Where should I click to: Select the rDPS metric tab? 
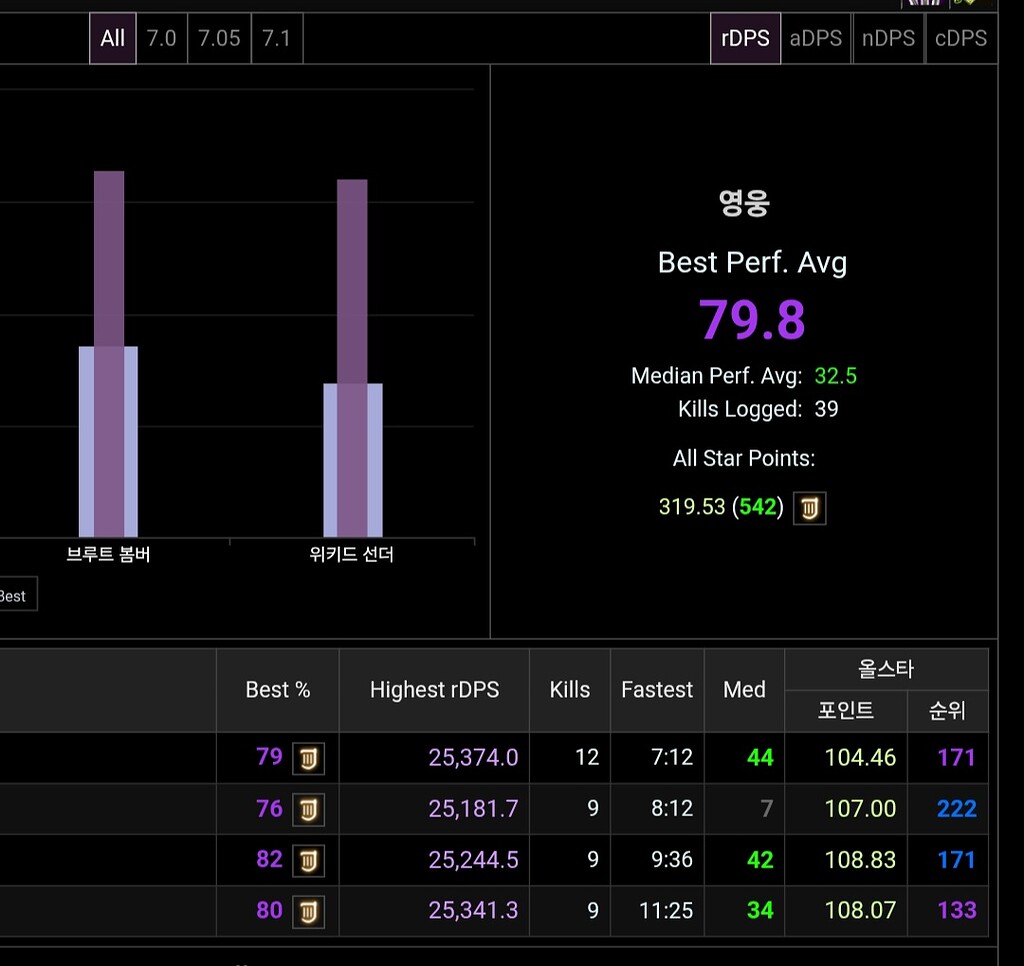745,39
